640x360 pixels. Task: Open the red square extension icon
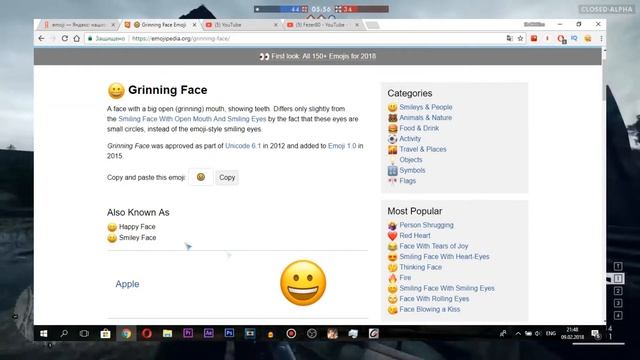point(534,38)
